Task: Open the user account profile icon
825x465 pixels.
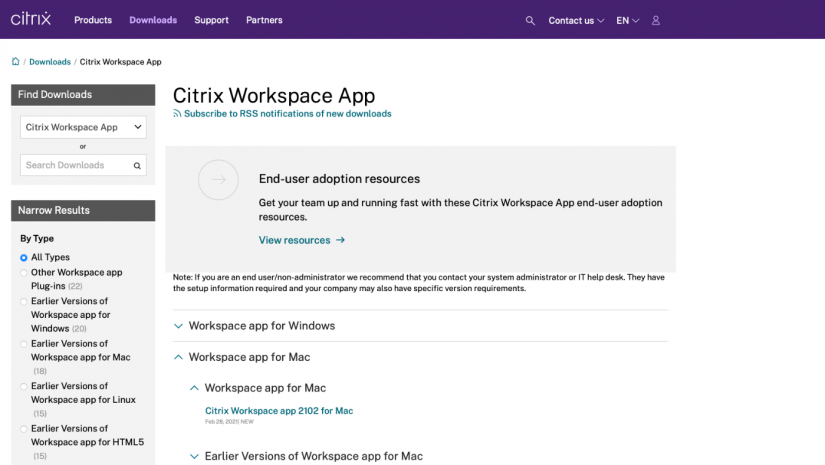Action: click(656, 21)
